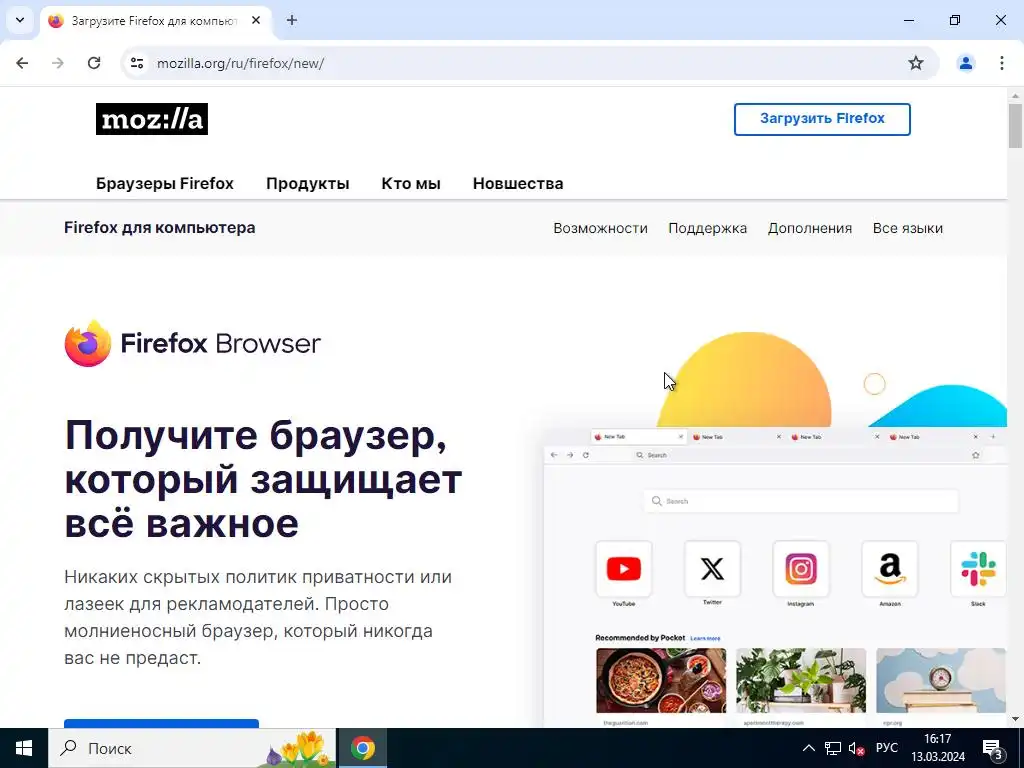Click the pizza article thumbnail in preview

661,680
